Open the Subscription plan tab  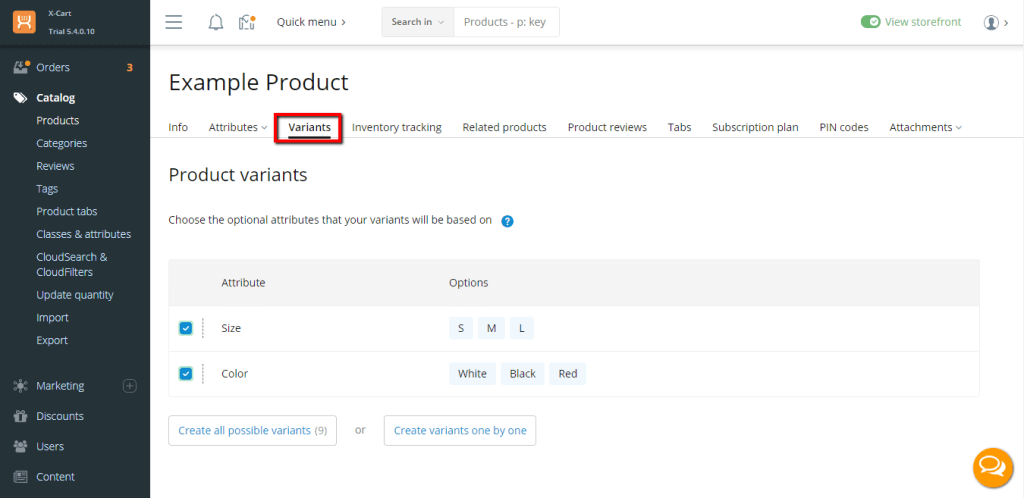tap(756, 127)
